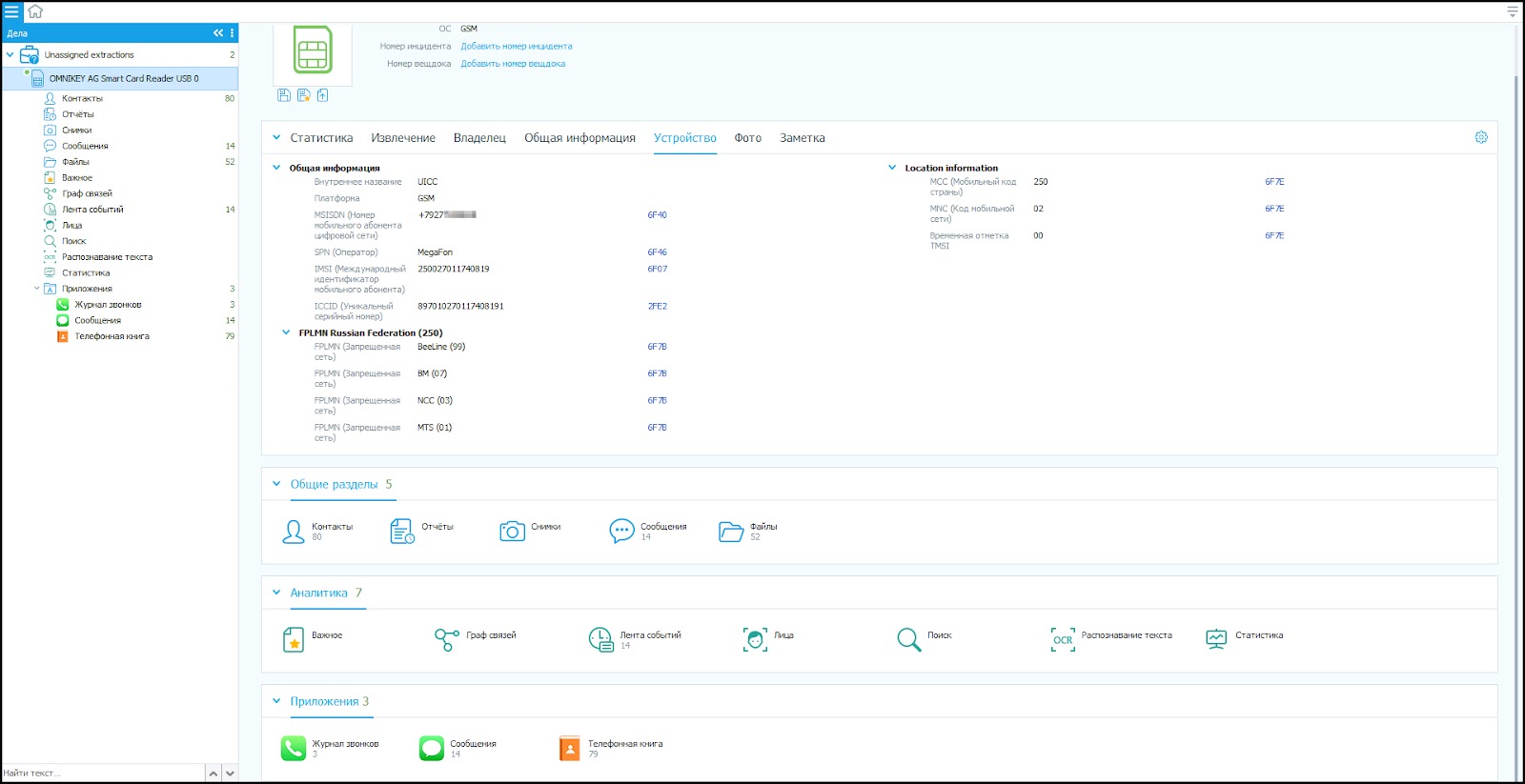Open Распознавание текста OCR card
Viewport: 1525px width, 784px height.
pyautogui.click(x=1111, y=639)
